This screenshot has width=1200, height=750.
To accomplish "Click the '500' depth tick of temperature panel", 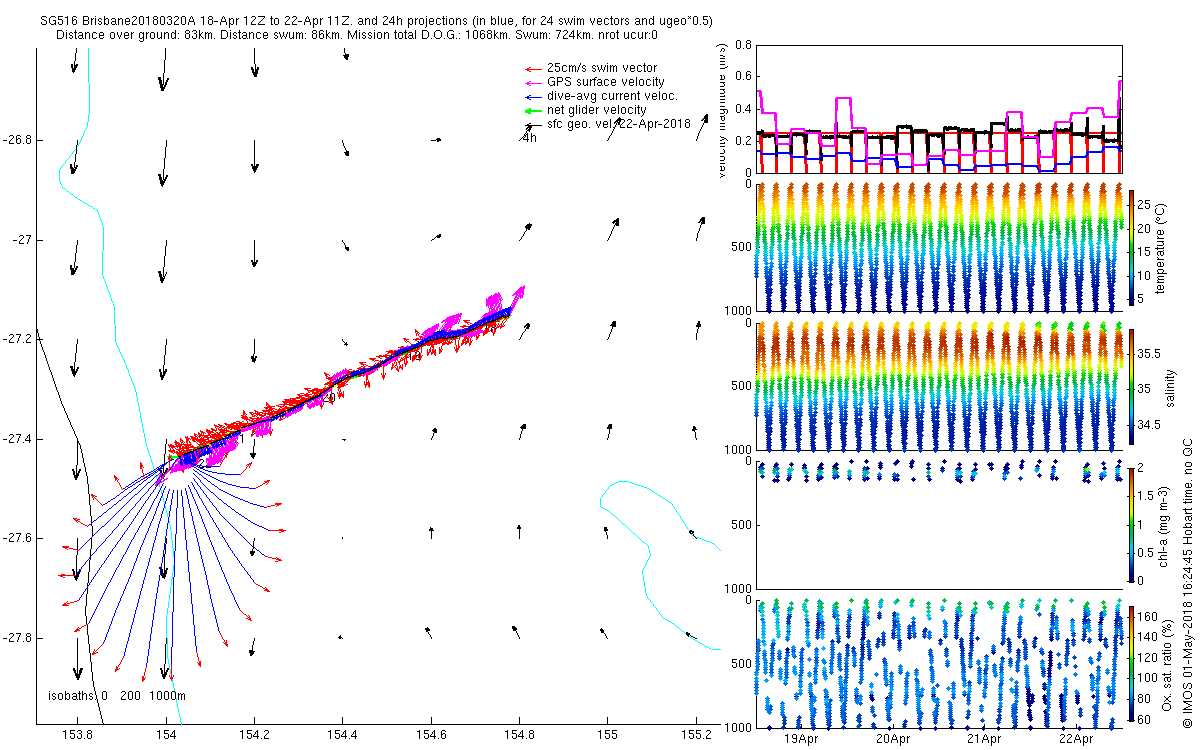I will click(x=741, y=246).
